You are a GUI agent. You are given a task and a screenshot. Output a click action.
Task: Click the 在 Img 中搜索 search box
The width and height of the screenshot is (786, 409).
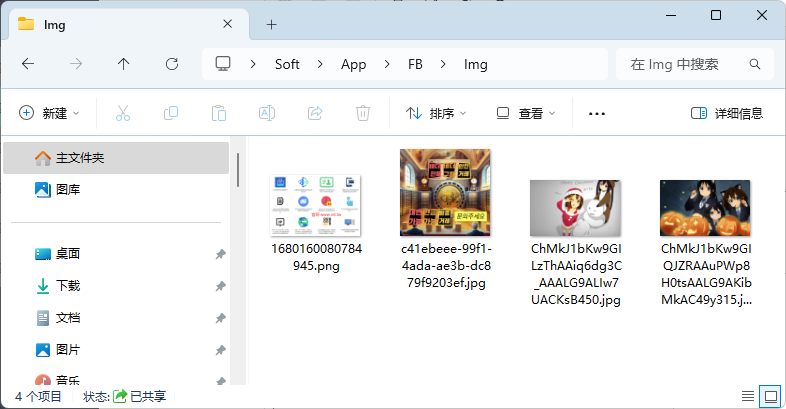click(x=695, y=64)
